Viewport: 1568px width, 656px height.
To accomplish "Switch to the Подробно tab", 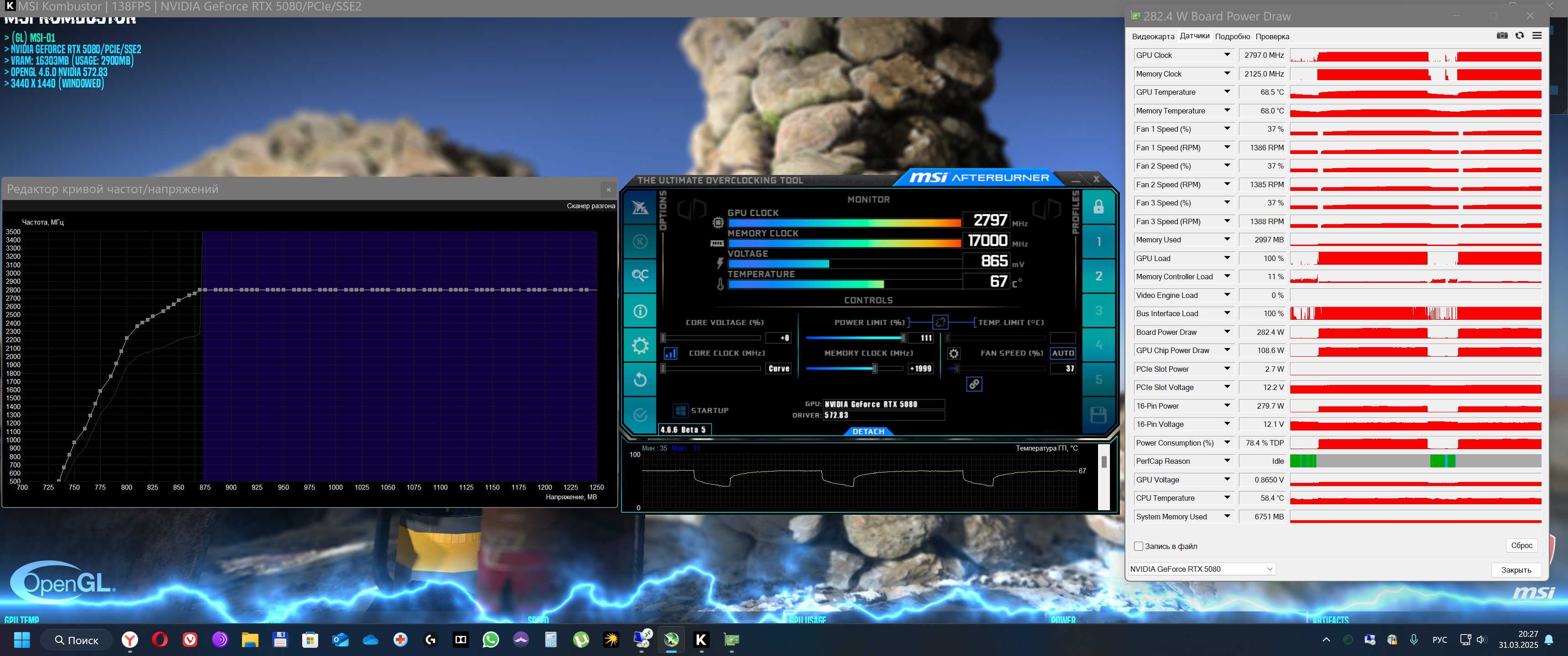I will click(x=1232, y=36).
